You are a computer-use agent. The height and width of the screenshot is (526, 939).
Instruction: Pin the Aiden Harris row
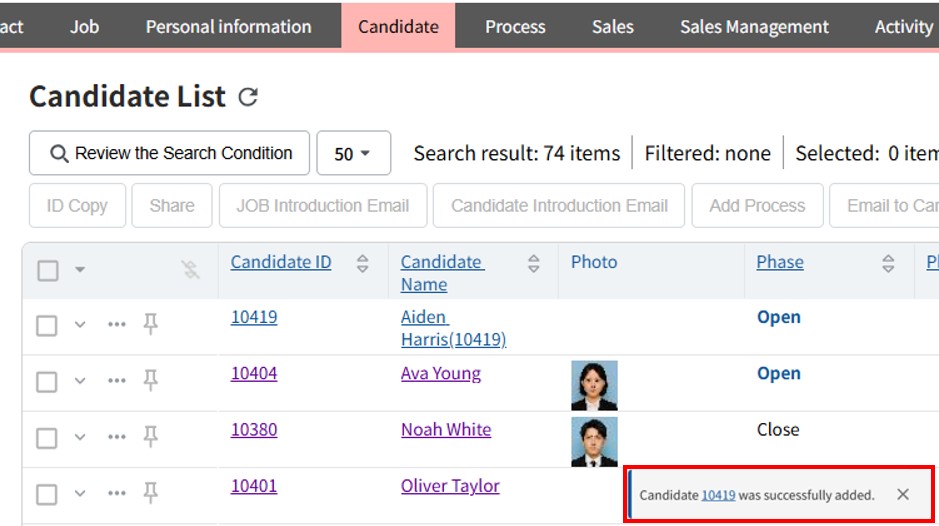[151, 324]
